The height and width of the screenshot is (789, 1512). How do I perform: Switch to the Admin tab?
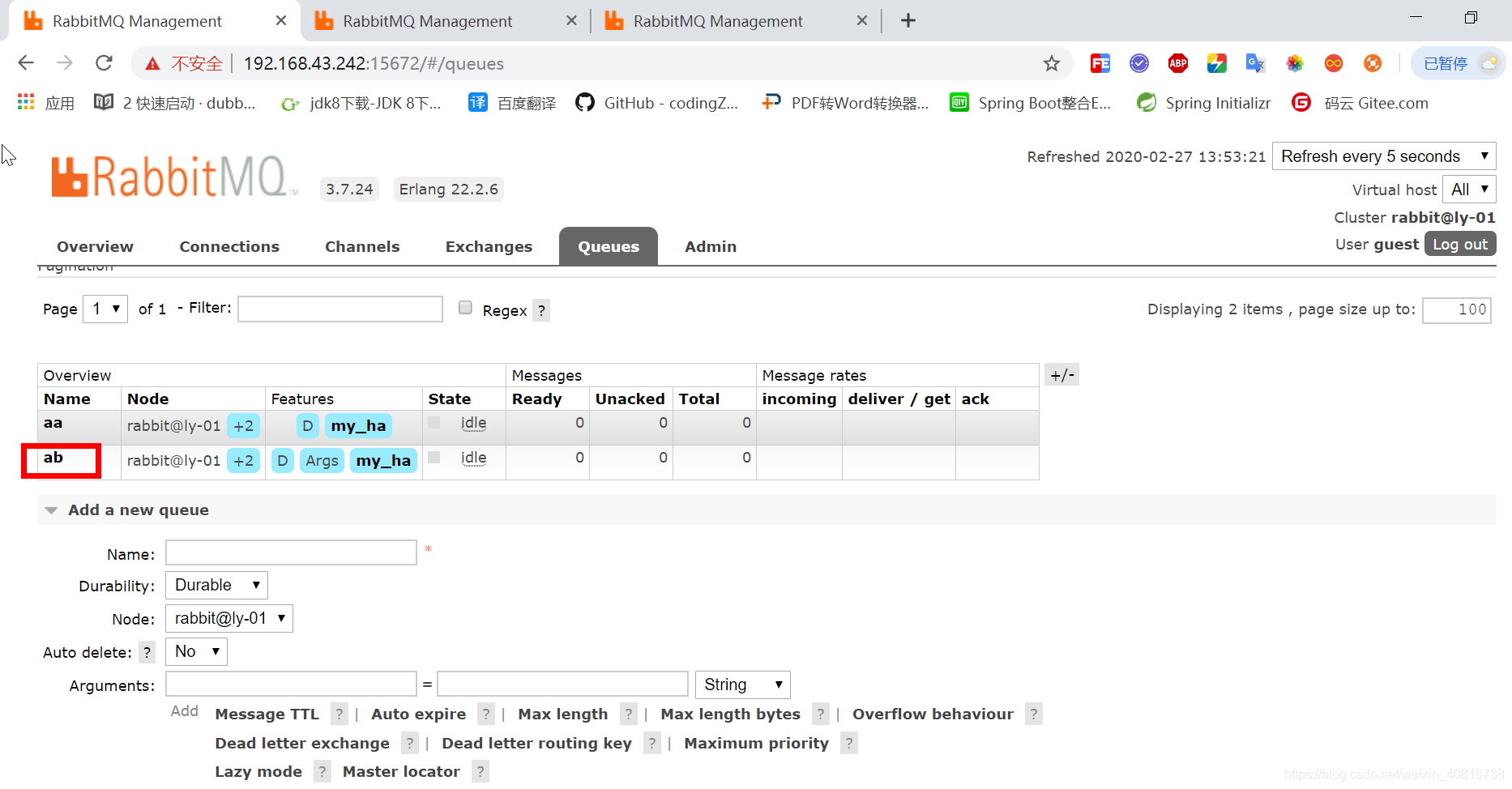pos(711,246)
